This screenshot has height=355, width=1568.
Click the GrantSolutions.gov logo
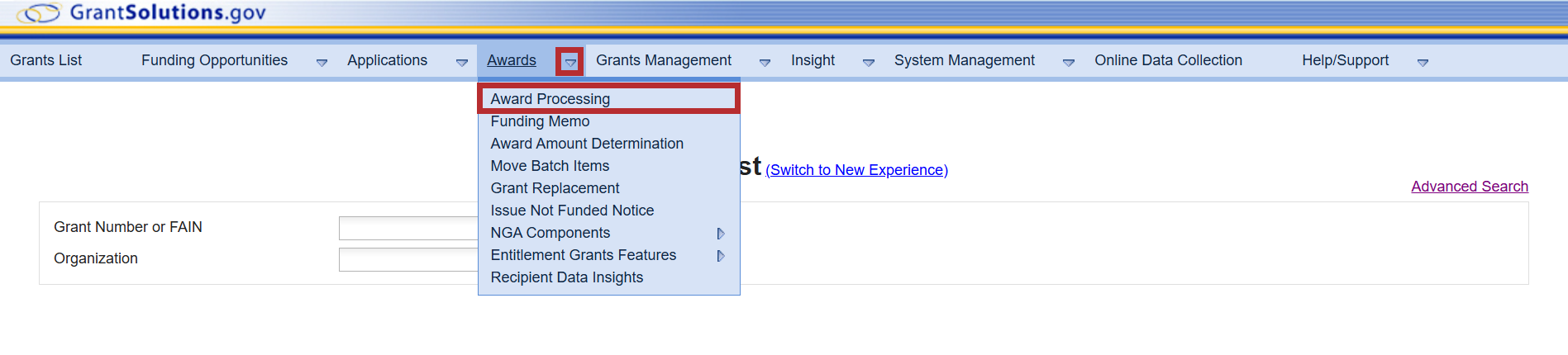click(142, 13)
